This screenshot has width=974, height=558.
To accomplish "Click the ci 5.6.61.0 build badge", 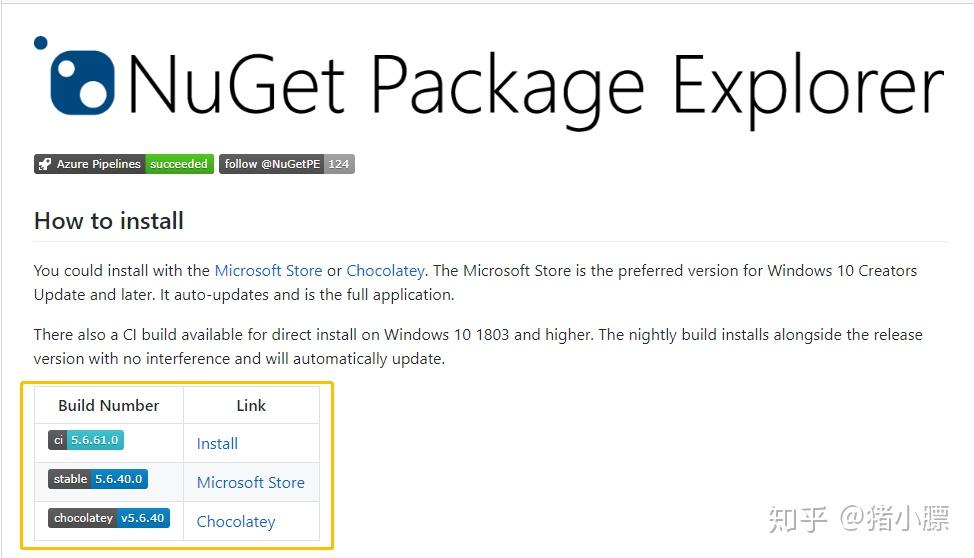I will [86, 440].
